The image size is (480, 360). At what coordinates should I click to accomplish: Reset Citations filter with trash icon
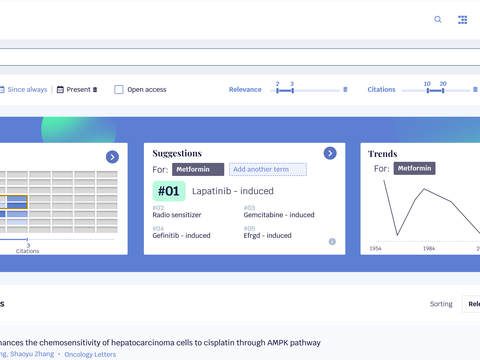pyautogui.click(x=475, y=89)
